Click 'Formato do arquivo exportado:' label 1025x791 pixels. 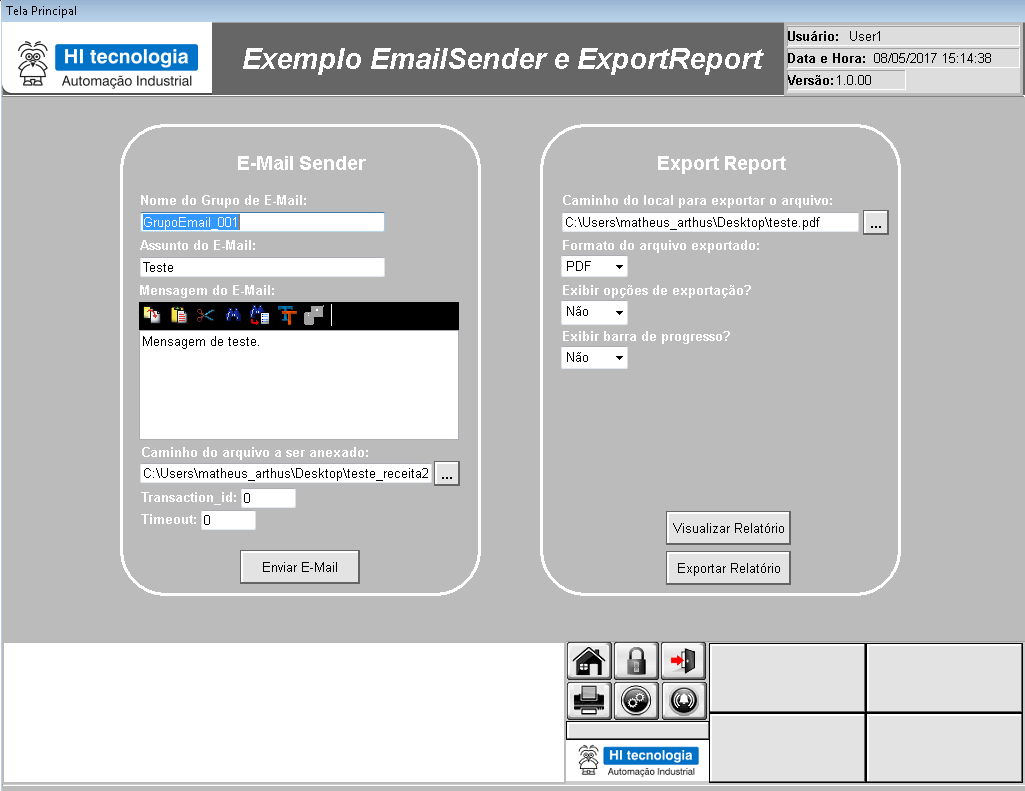tap(661, 245)
